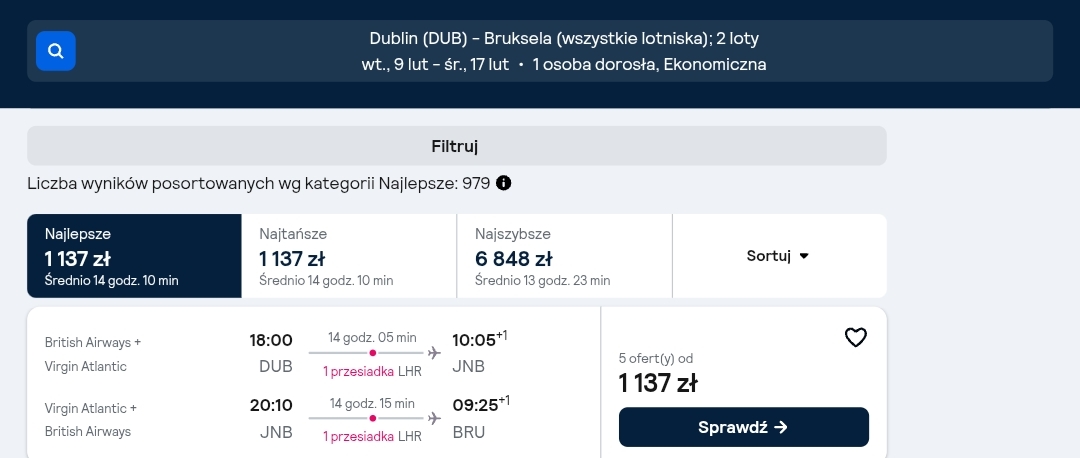Click the blue search magnifier icon
Image resolution: width=1080 pixels, height=458 pixels.
tap(56, 51)
